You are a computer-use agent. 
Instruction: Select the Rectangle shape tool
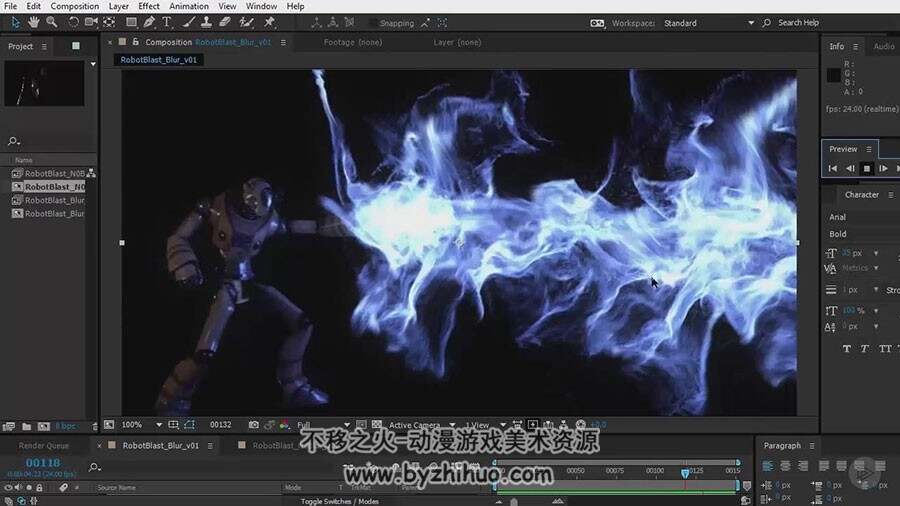point(131,22)
